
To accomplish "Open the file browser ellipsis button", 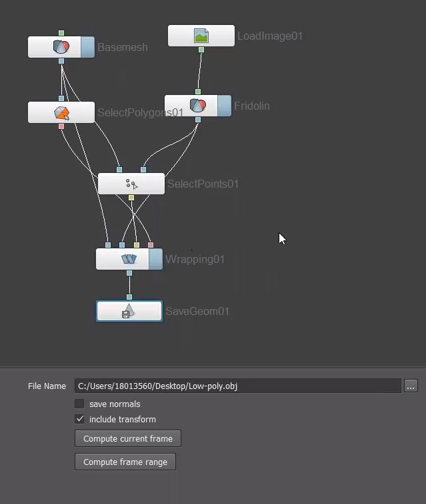I will pyautogui.click(x=411, y=386).
